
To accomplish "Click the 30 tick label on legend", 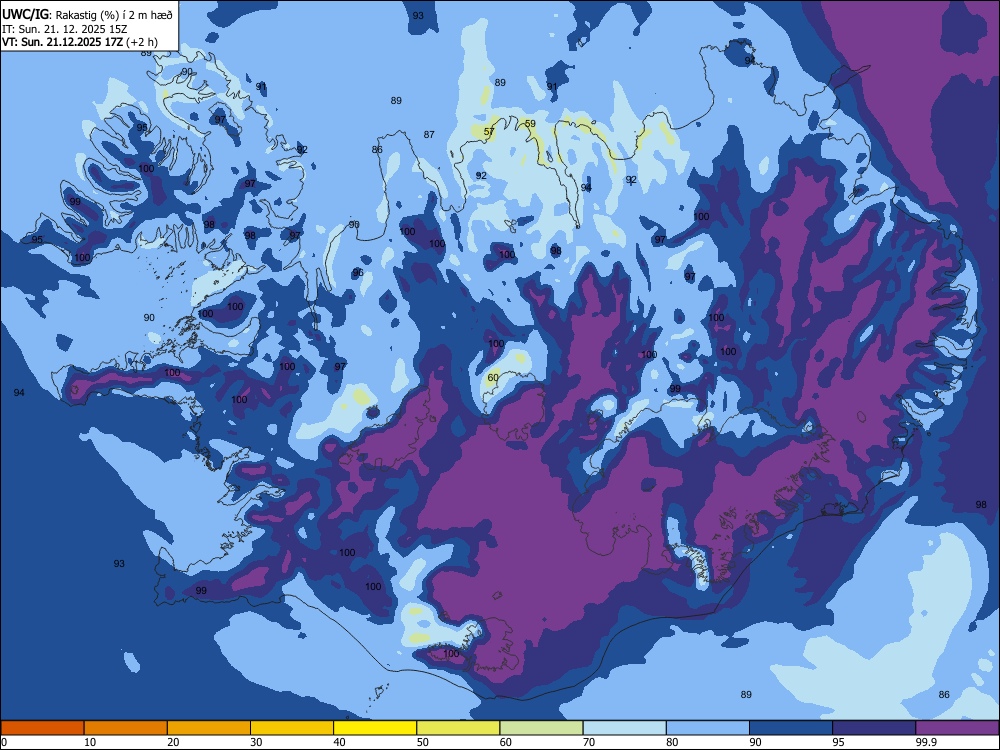I will coord(256,742).
